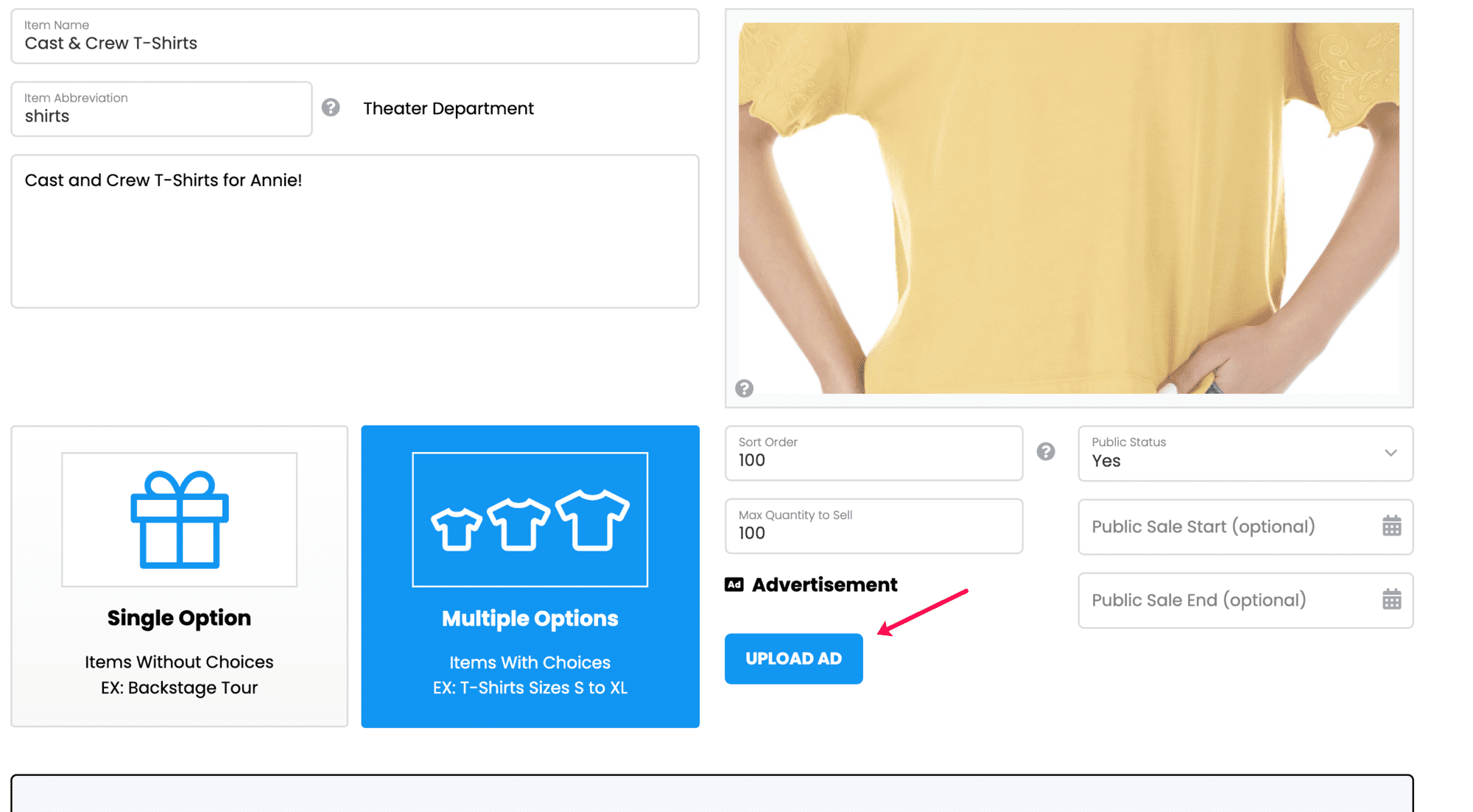Open calendar for Public Sale End
The height and width of the screenshot is (812, 1473).
point(1391,599)
